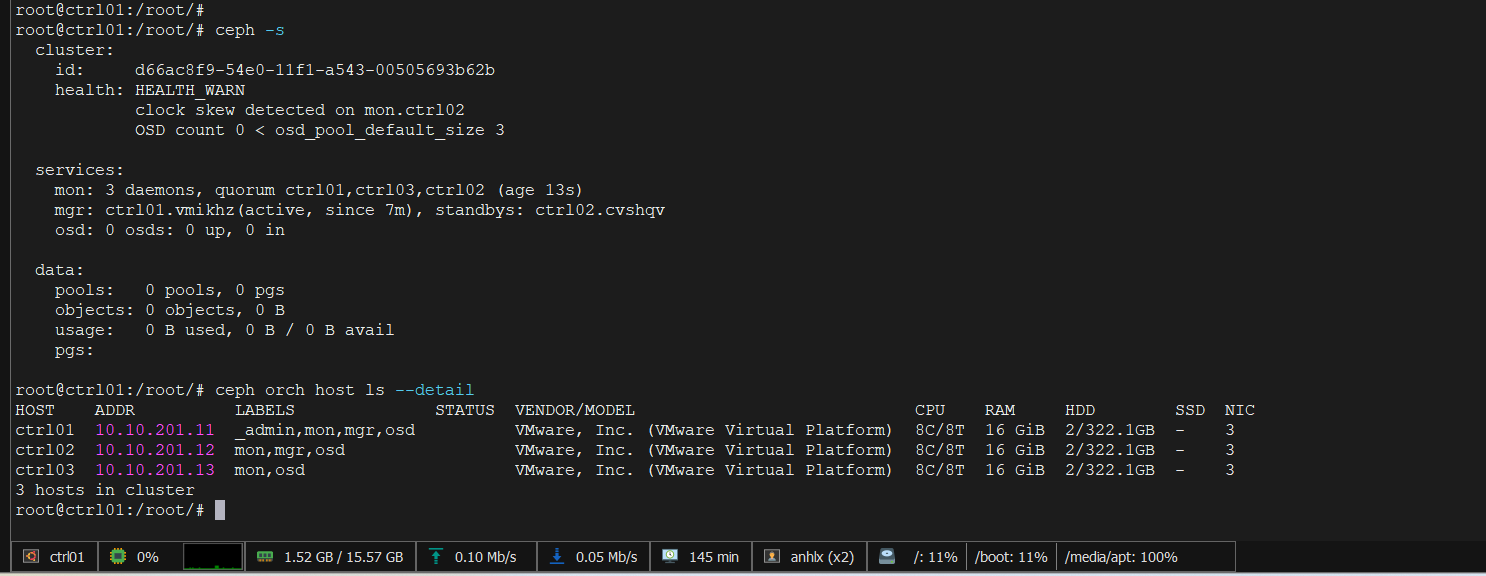Click the uptime monitor clock icon
1486x576 pixels.
click(670, 557)
